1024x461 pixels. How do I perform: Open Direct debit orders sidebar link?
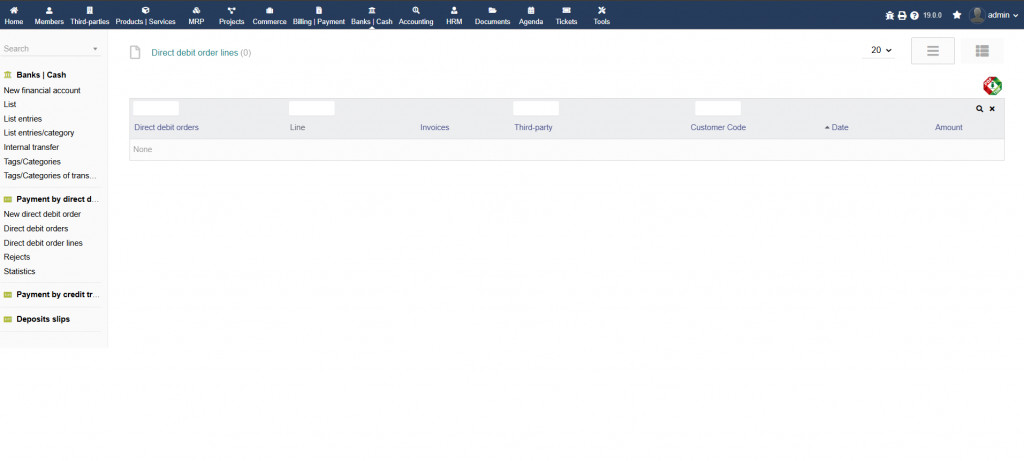[x=36, y=229]
